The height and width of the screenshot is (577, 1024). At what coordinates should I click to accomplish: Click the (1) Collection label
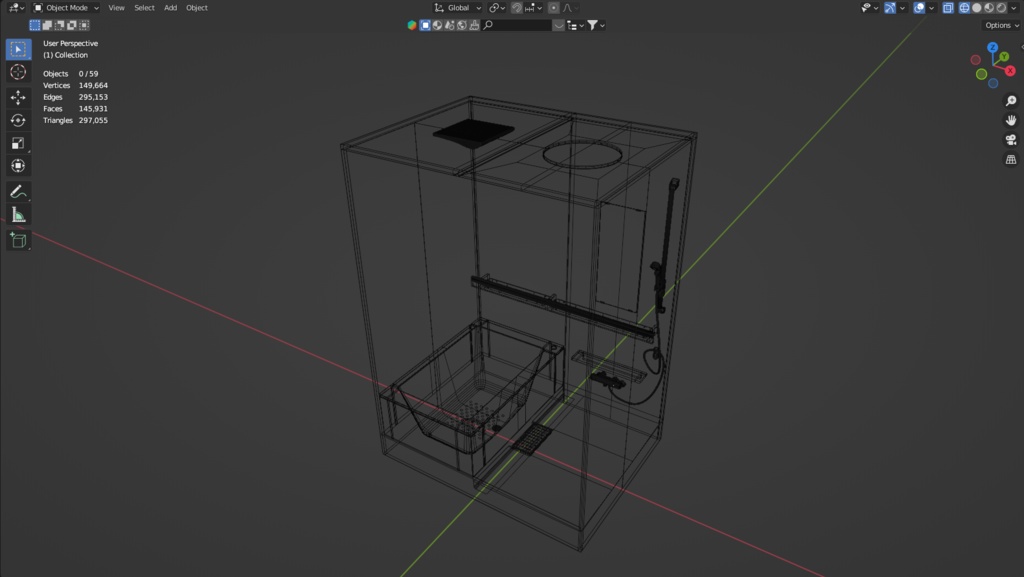[x=65, y=55]
